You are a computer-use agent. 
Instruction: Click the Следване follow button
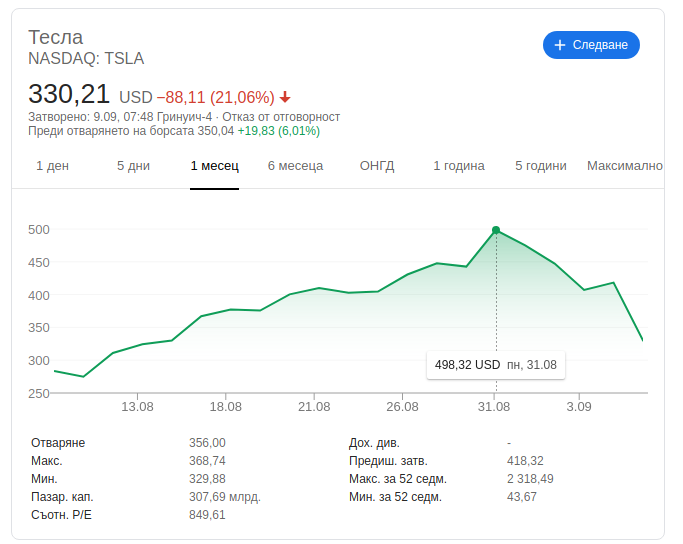click(x=591, y=45)
